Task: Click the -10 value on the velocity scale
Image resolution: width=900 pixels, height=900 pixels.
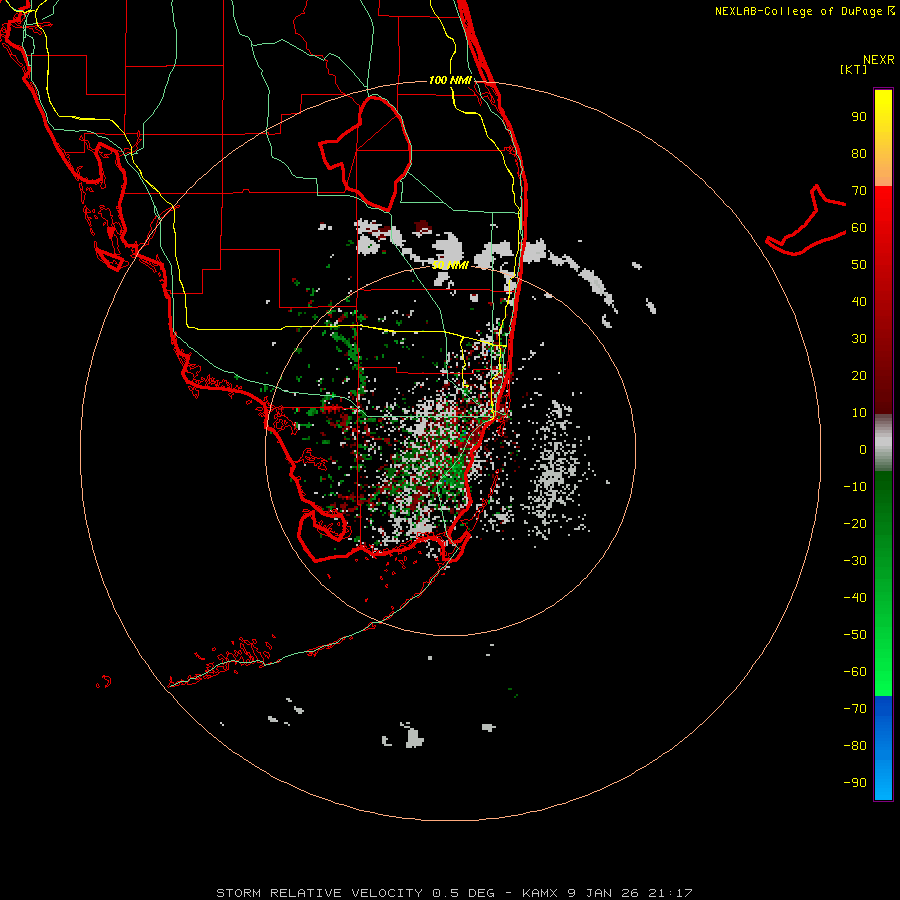Action: [855, 487]
